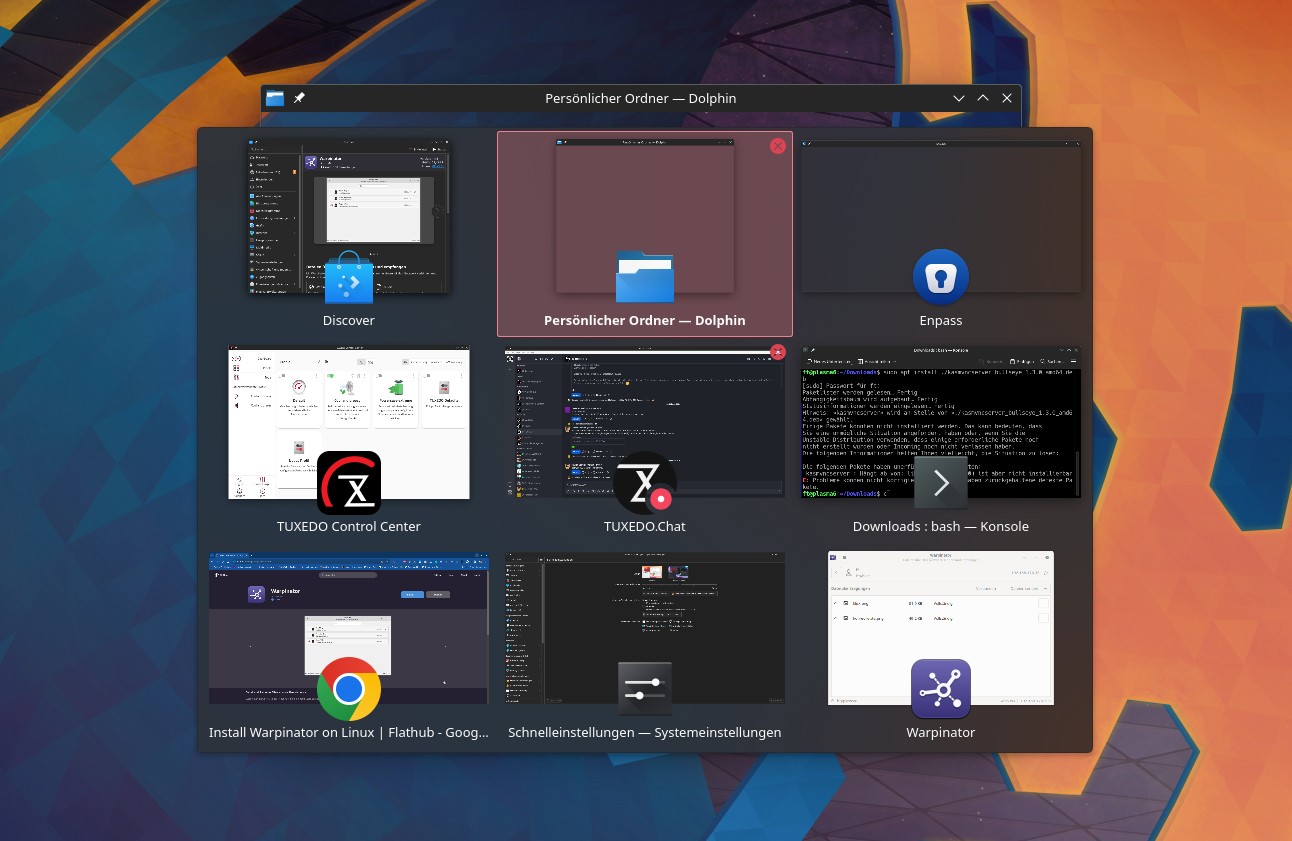Image resolution: width=1292 pixels, height=841 pixels.
Task: Switch to the TUXEDO.Chat window preview
Action: click(x=645, y=421)
